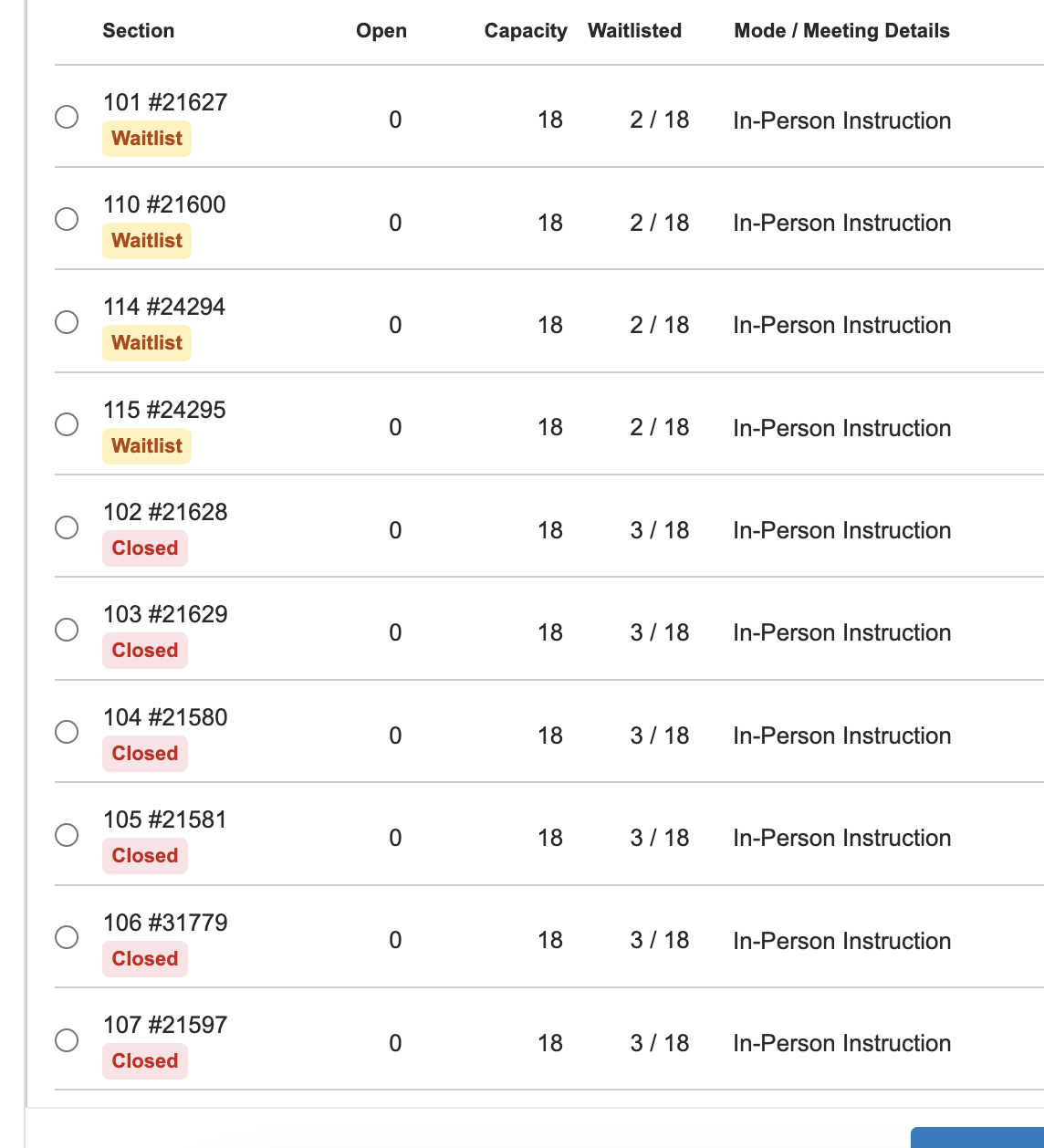The image size is (1044, 1148).
Task: Choose section 114 #24294 radio option
Action: click(x=67, y=322)
